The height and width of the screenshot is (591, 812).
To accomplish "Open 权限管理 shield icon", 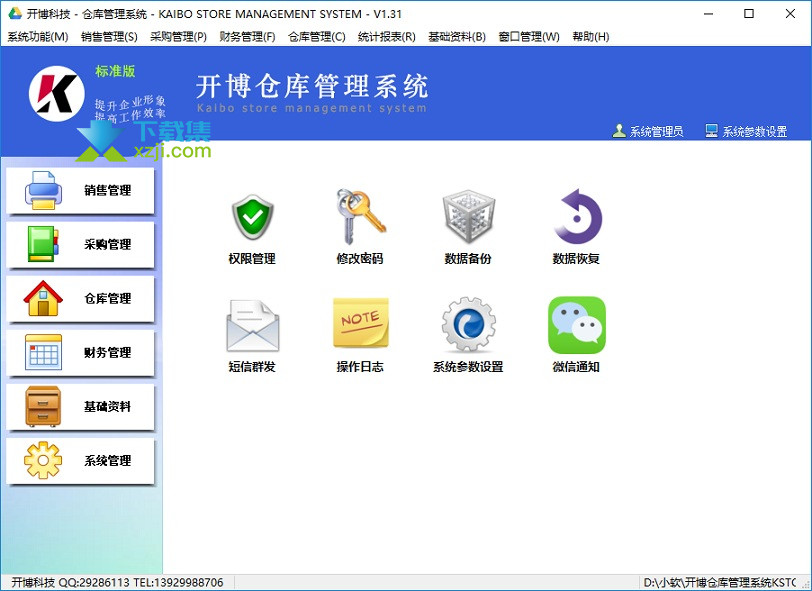I will 252,218.
